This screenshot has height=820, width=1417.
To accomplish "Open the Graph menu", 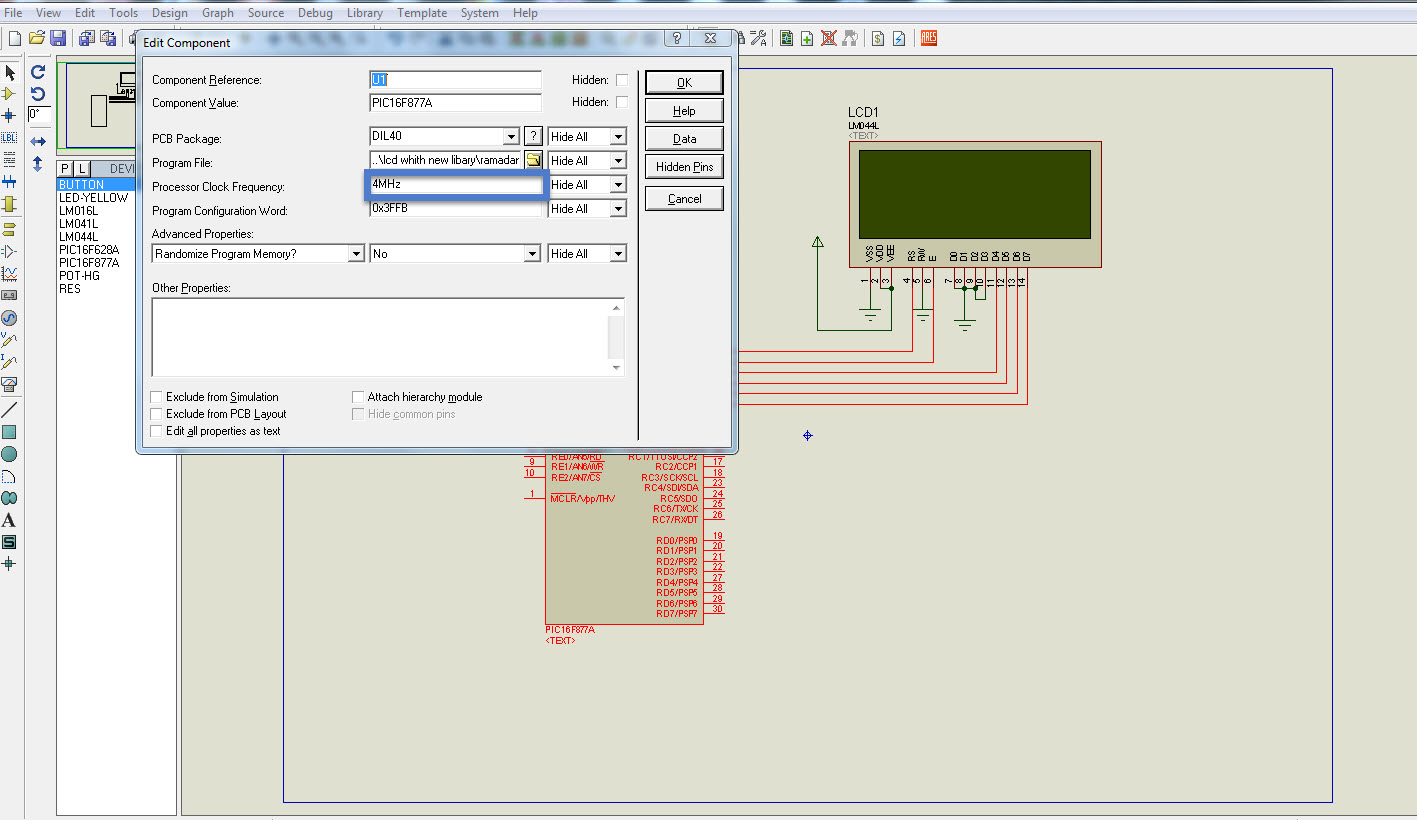I will (x=218, y=13).
